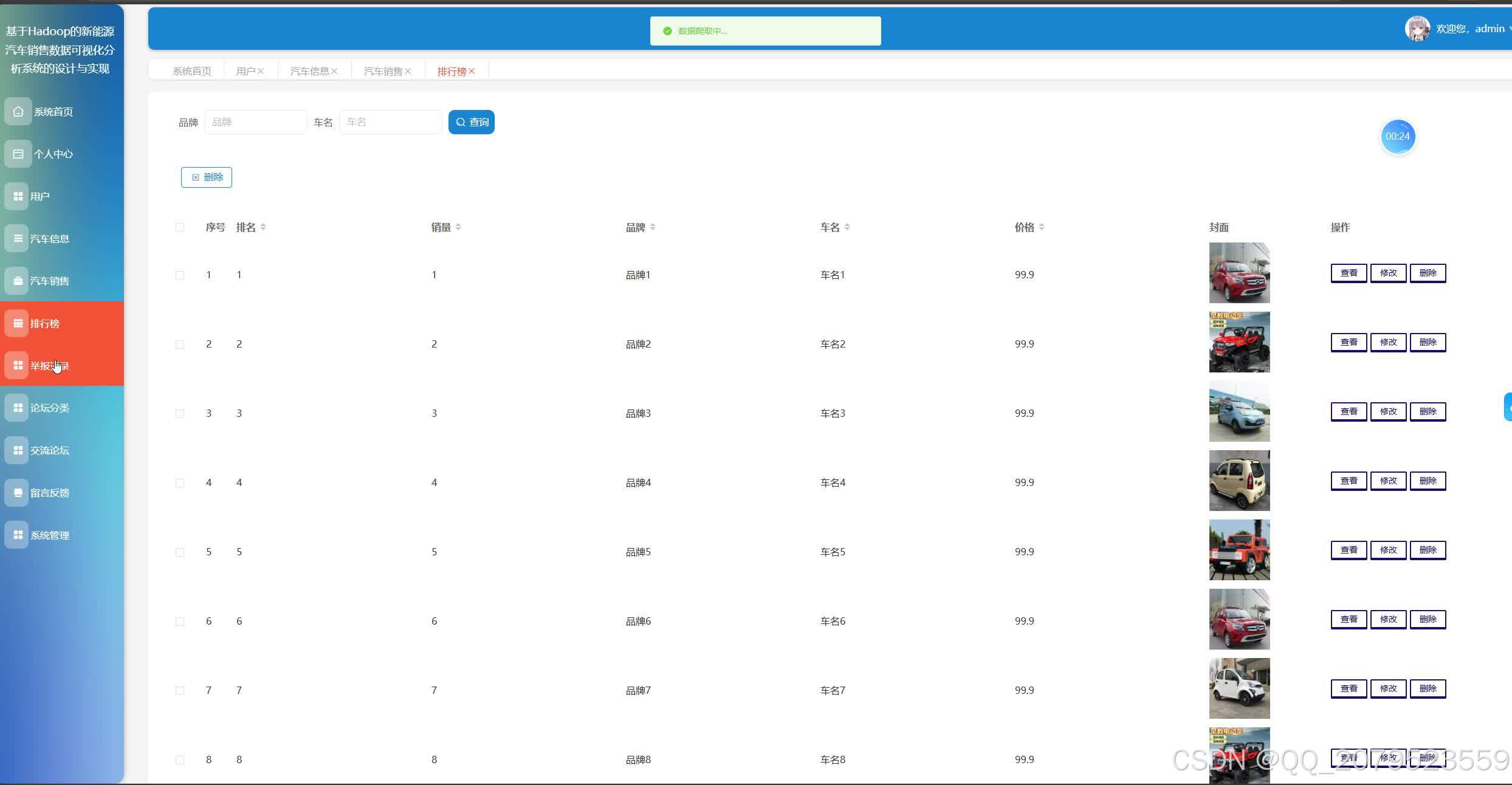The width and height of the screenshot is (1512, 785).
Task: Click into the 品牌 search input field
Action: 255,122
